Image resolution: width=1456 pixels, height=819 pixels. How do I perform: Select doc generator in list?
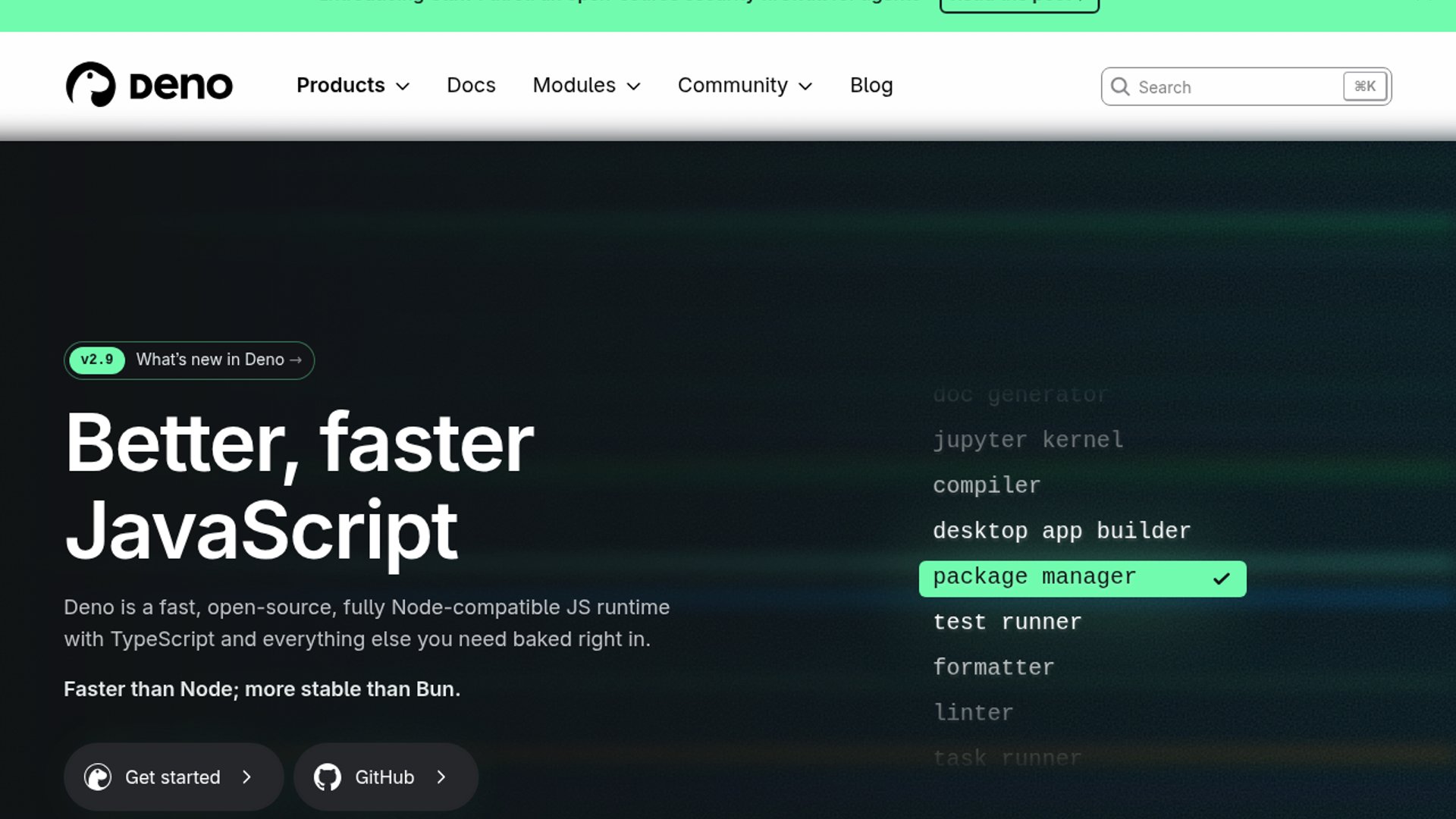point(1020,394)
